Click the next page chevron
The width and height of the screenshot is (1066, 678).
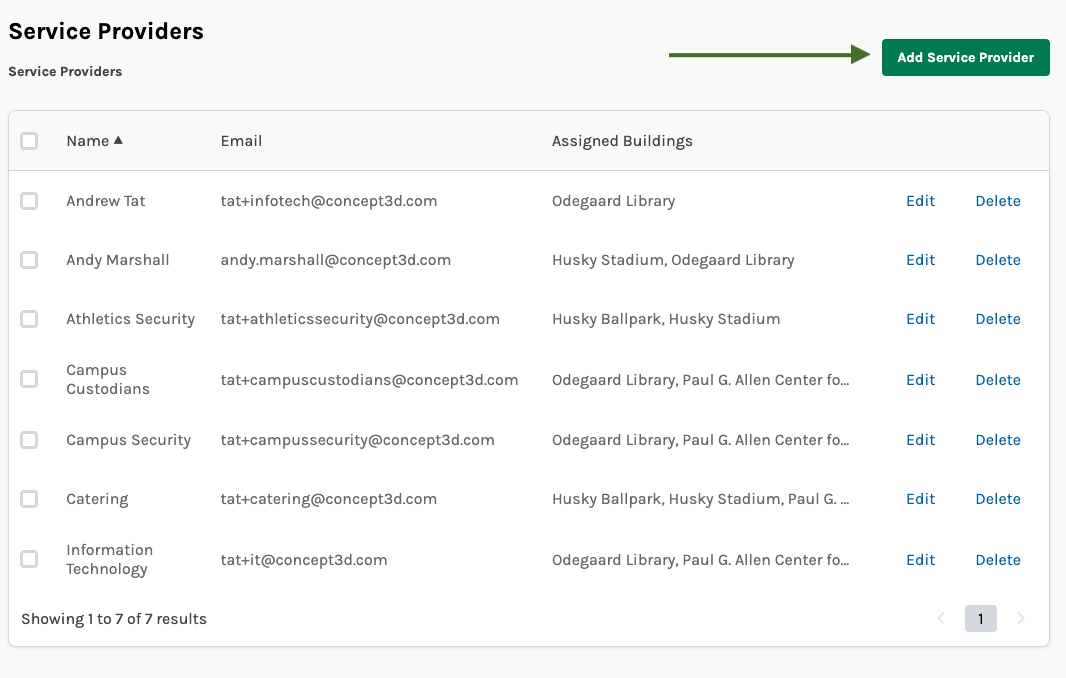tap(1020, 618)
